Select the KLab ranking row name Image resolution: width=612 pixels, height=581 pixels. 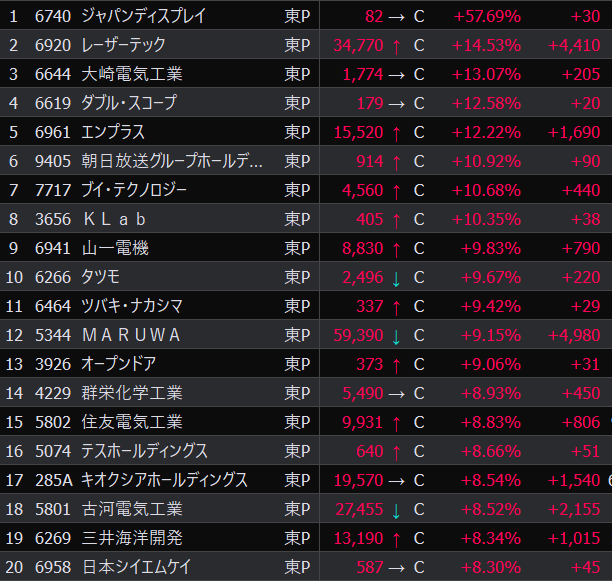(114, 219)
